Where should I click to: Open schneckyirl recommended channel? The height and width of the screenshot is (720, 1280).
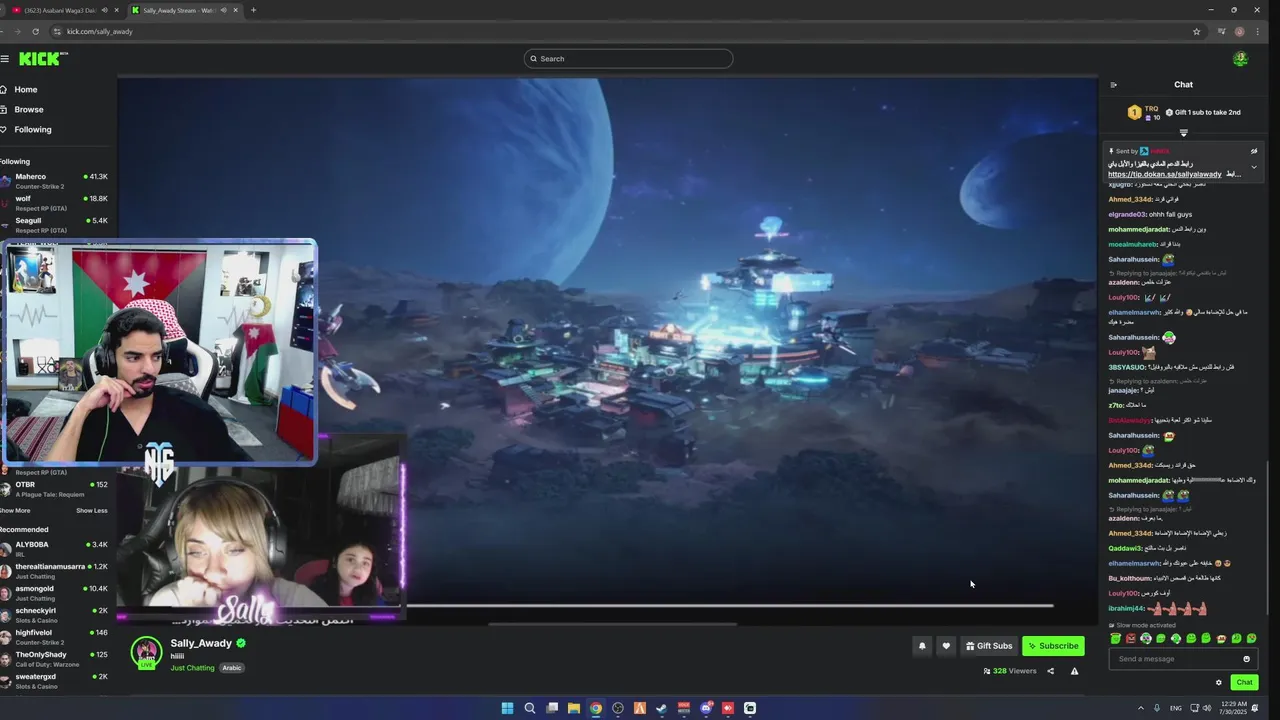point(55,615)
